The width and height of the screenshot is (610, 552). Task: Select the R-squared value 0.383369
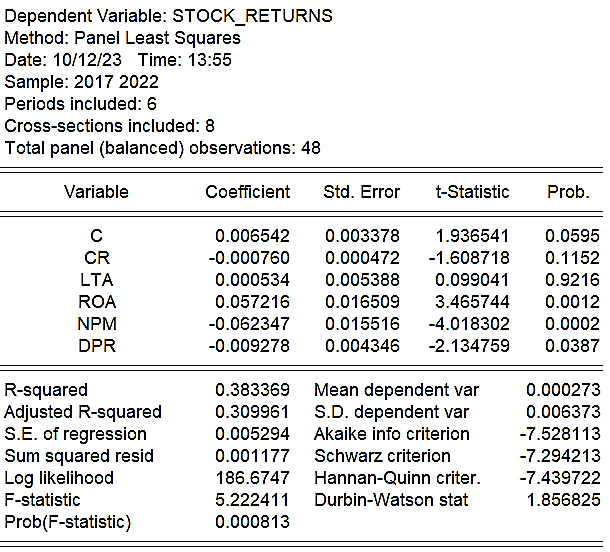pos(252,390)
